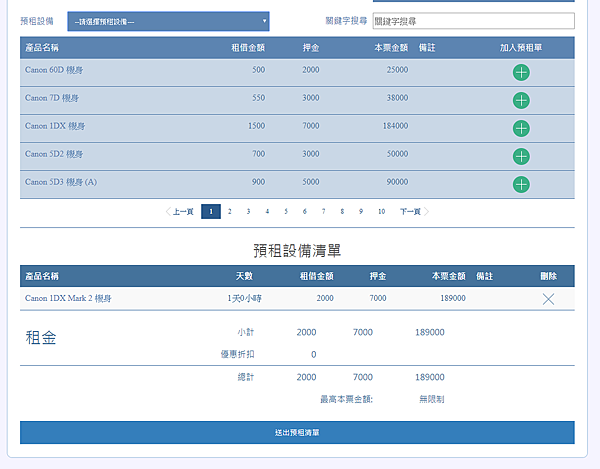Viewport: 600px width, 469px height.
Task: Jump to pagination page 9
Action: [x=361, y=212]
